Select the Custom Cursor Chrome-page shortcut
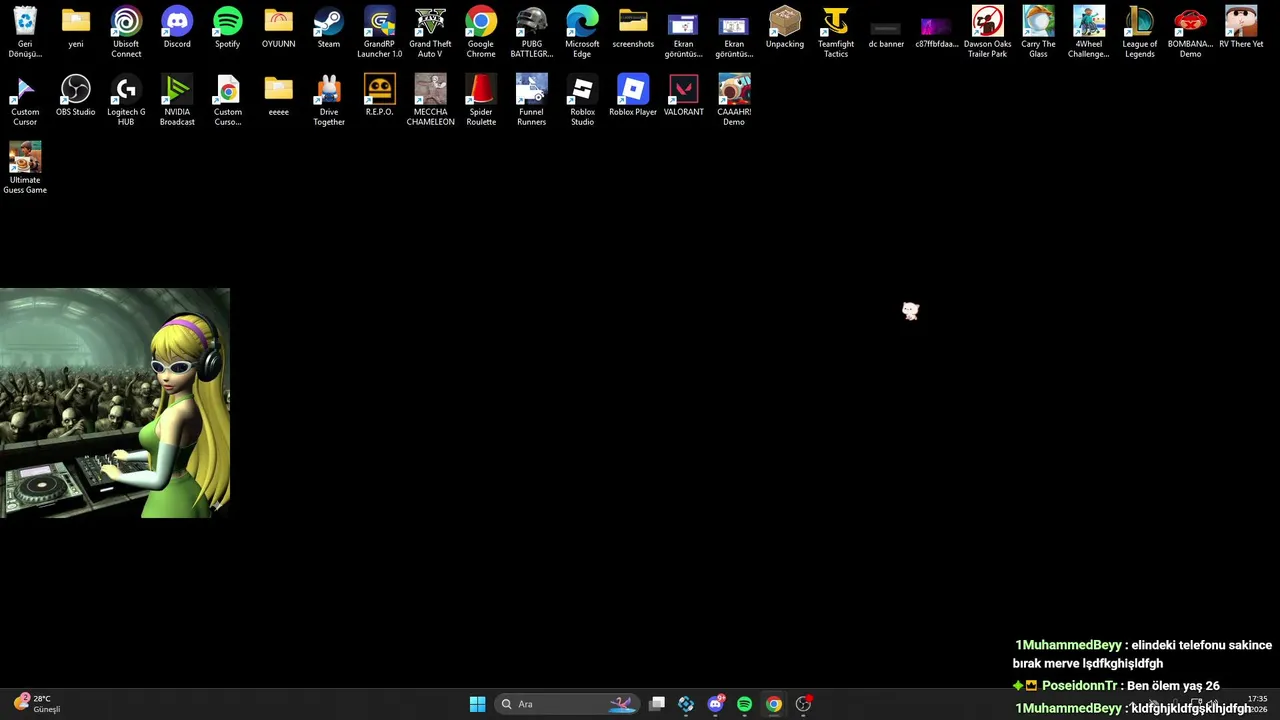 228,99
